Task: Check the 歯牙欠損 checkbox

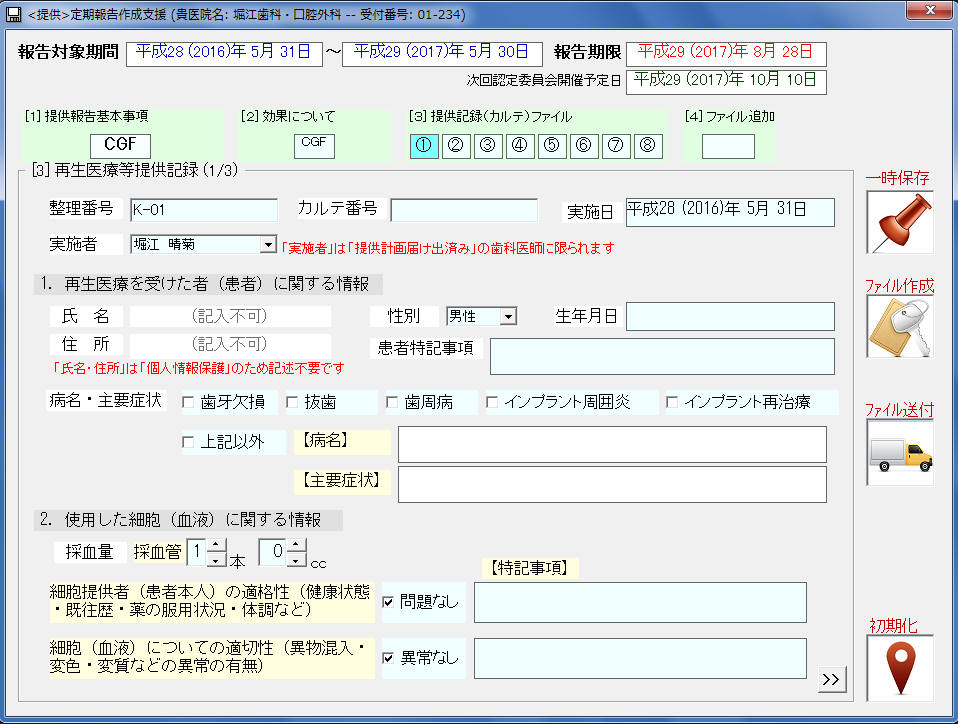Action: coord(188,403)
